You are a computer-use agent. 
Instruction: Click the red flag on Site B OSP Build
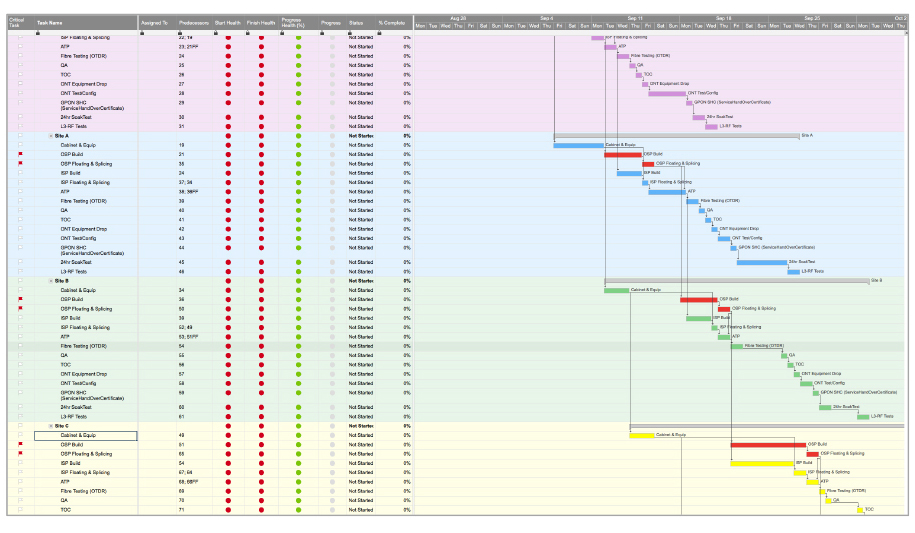point(19,299)
